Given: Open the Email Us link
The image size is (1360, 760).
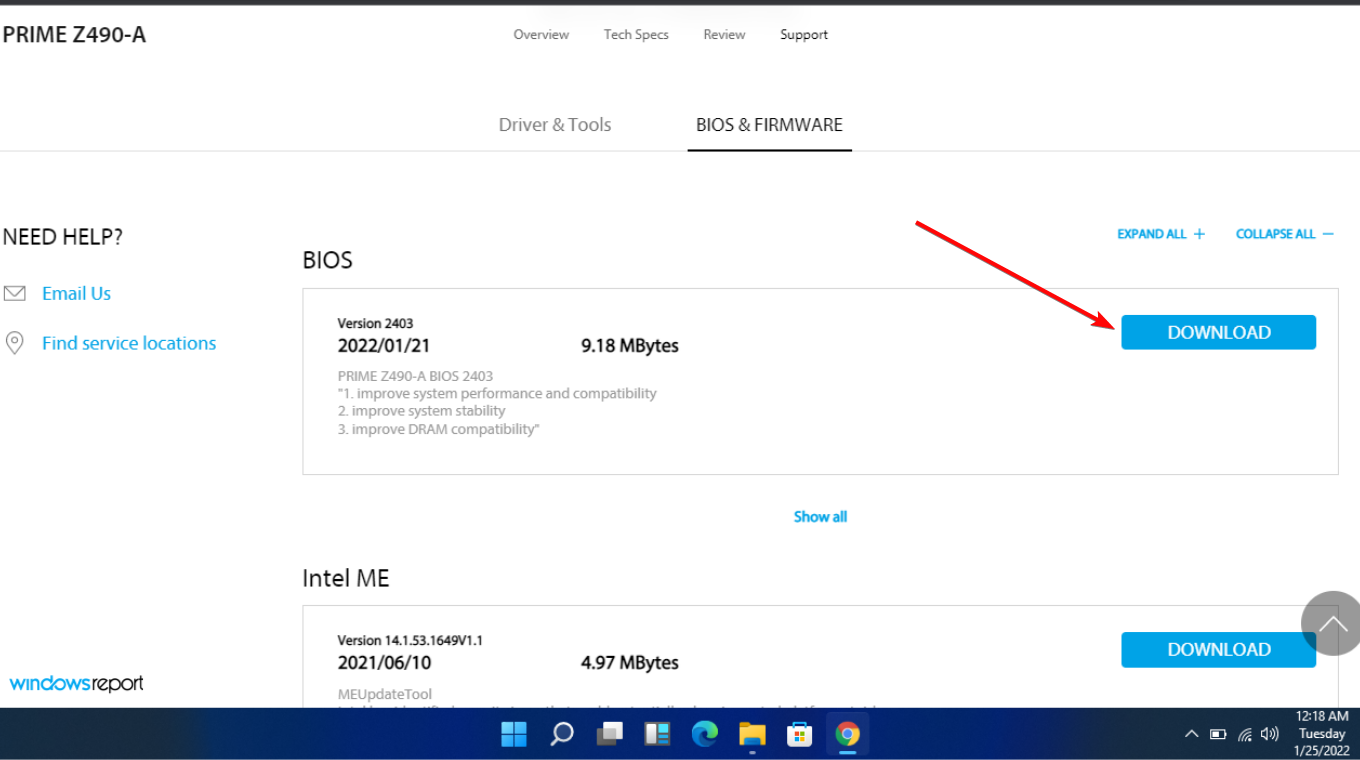Looking at the screenshot, I should 76,293.
